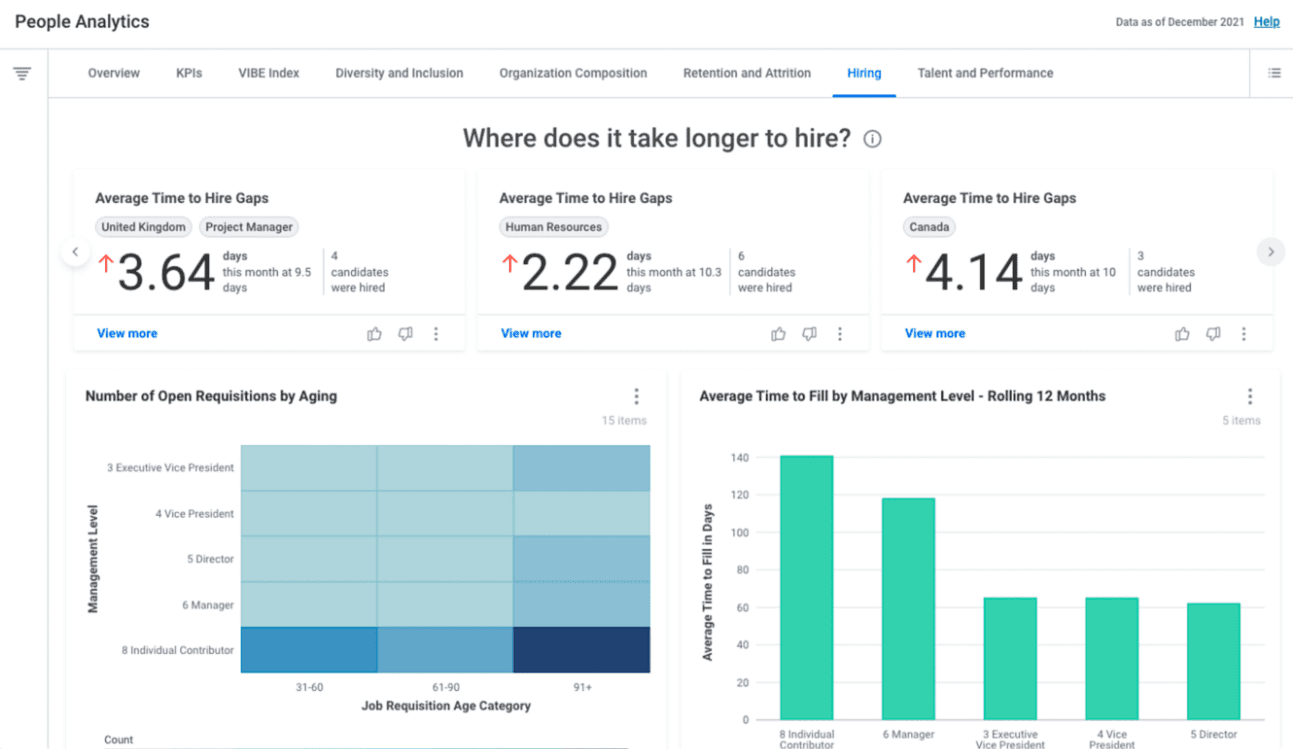This screenshot has width=1293, height=749.
Task: Open the filter panel icon on left sidebar
Action: click(x=22, y=74)
